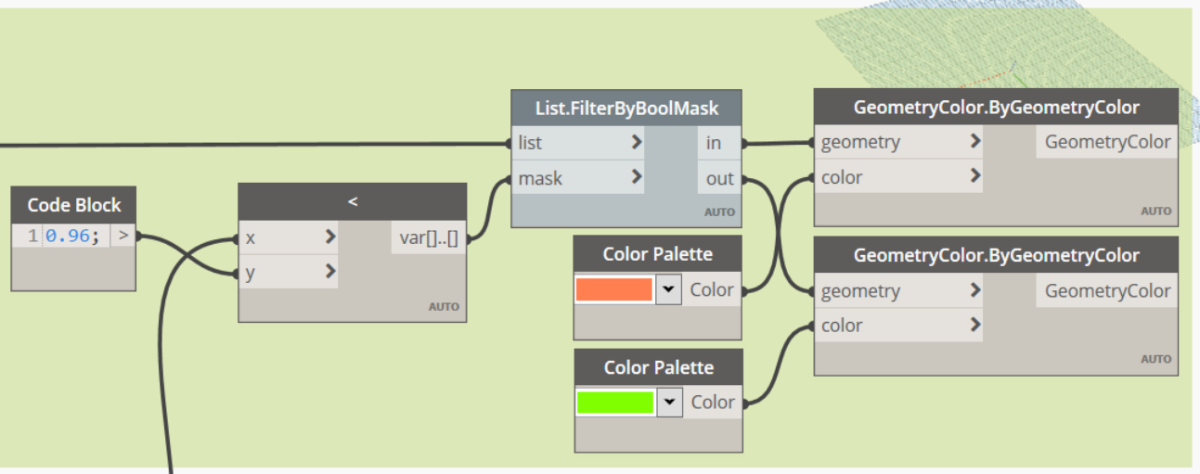This screenshot has height=474, width=1200.
Task: Expand color chevron on lower GeometryColor node
Action: click(975, 325)
